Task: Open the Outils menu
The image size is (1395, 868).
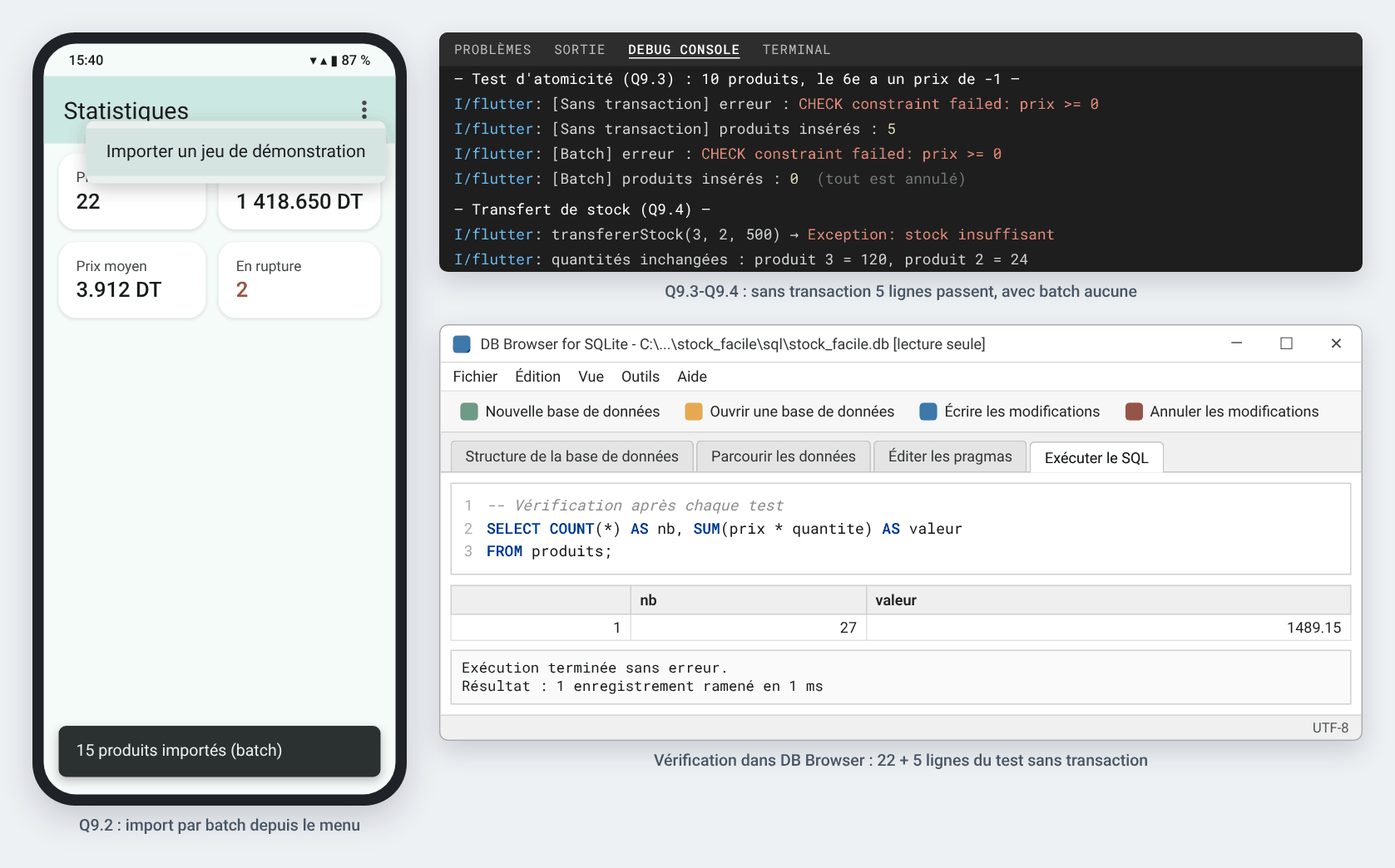Action: [641, 377]
